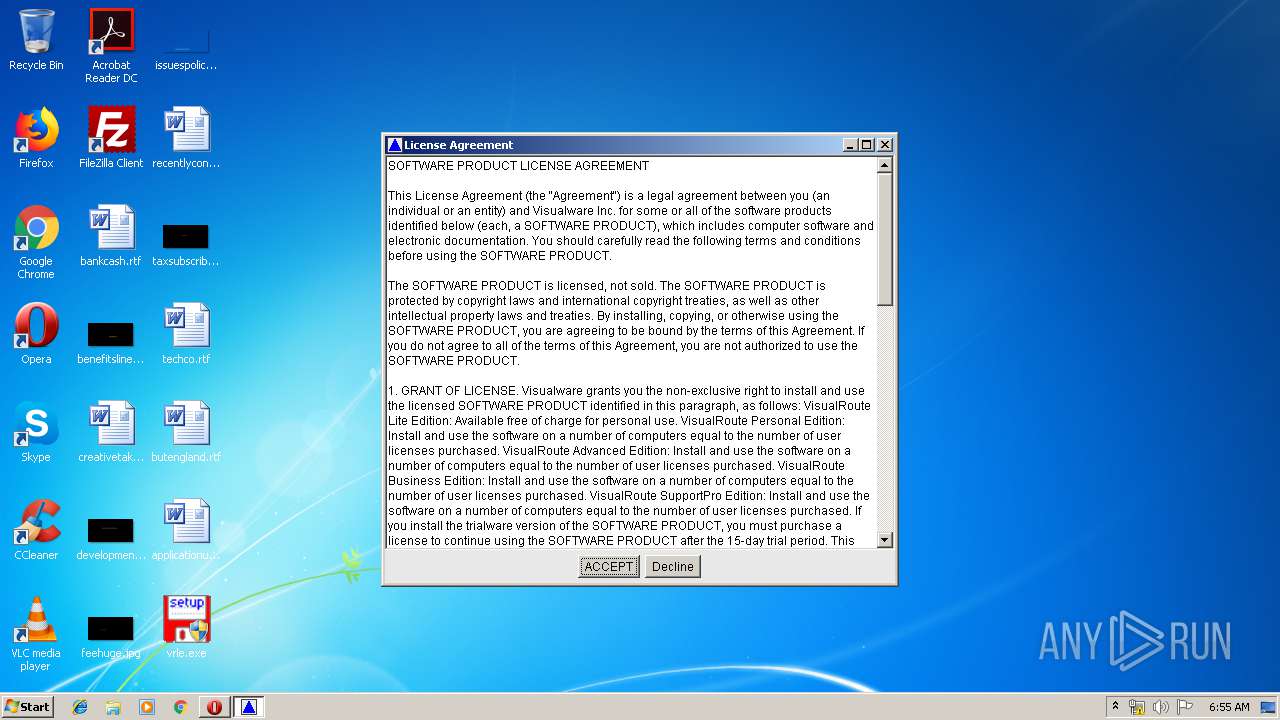Viewport: 1280px width, 720px height.
Task: Click the network tray icon
Action: (1137, 706)
